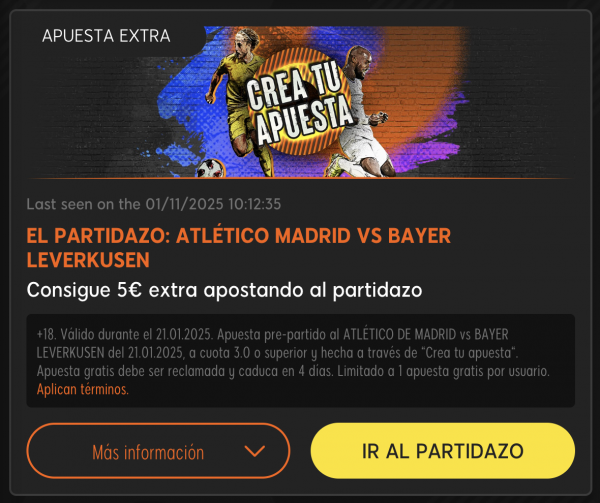Click the LEVERKUSEN word in the orange heading
Image resolution: width=600 pixels, height=503 pixels.
(88, 260)
